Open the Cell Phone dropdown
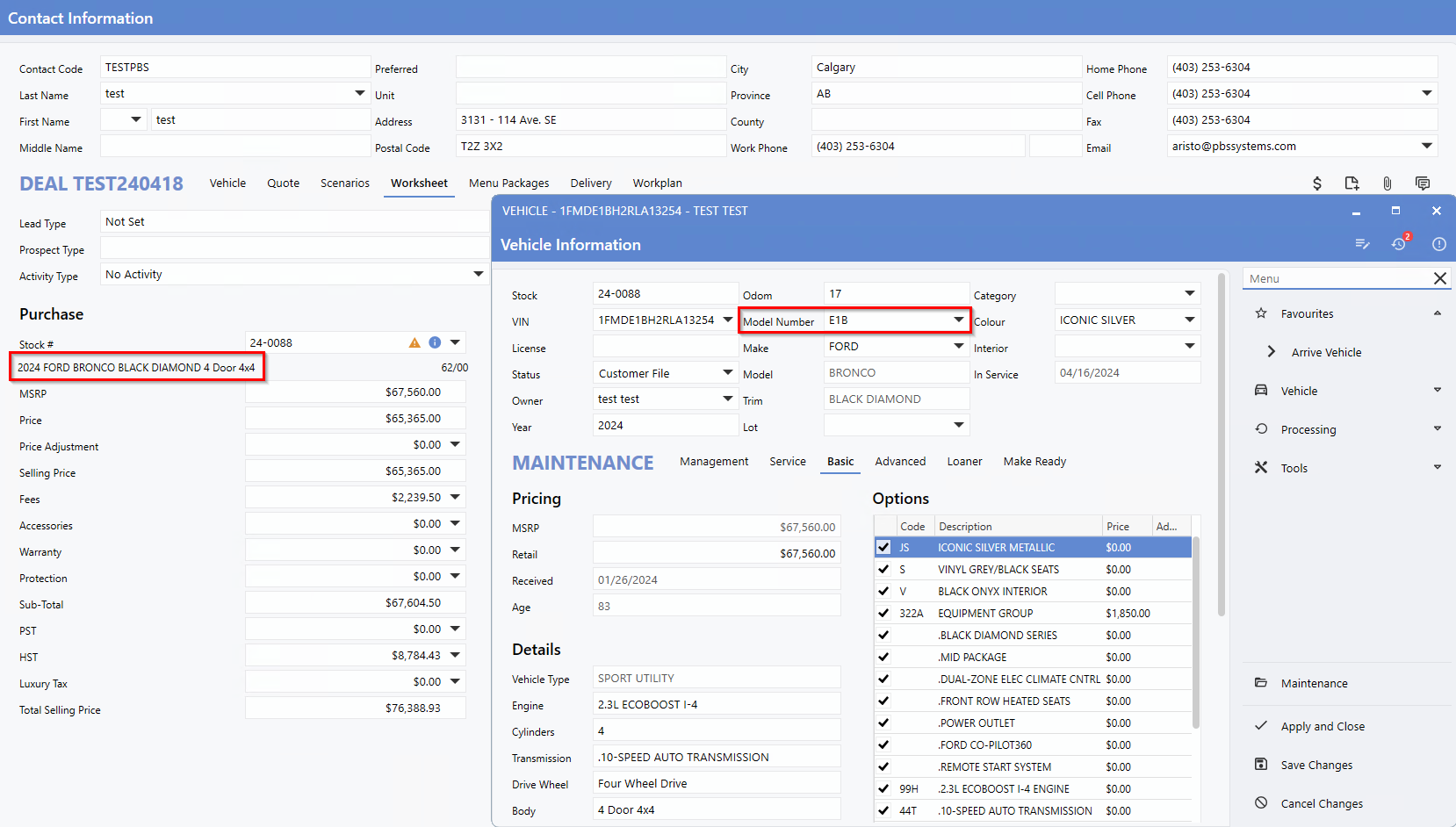Screen dimensions: 1456x827 tap(1426, 93)
